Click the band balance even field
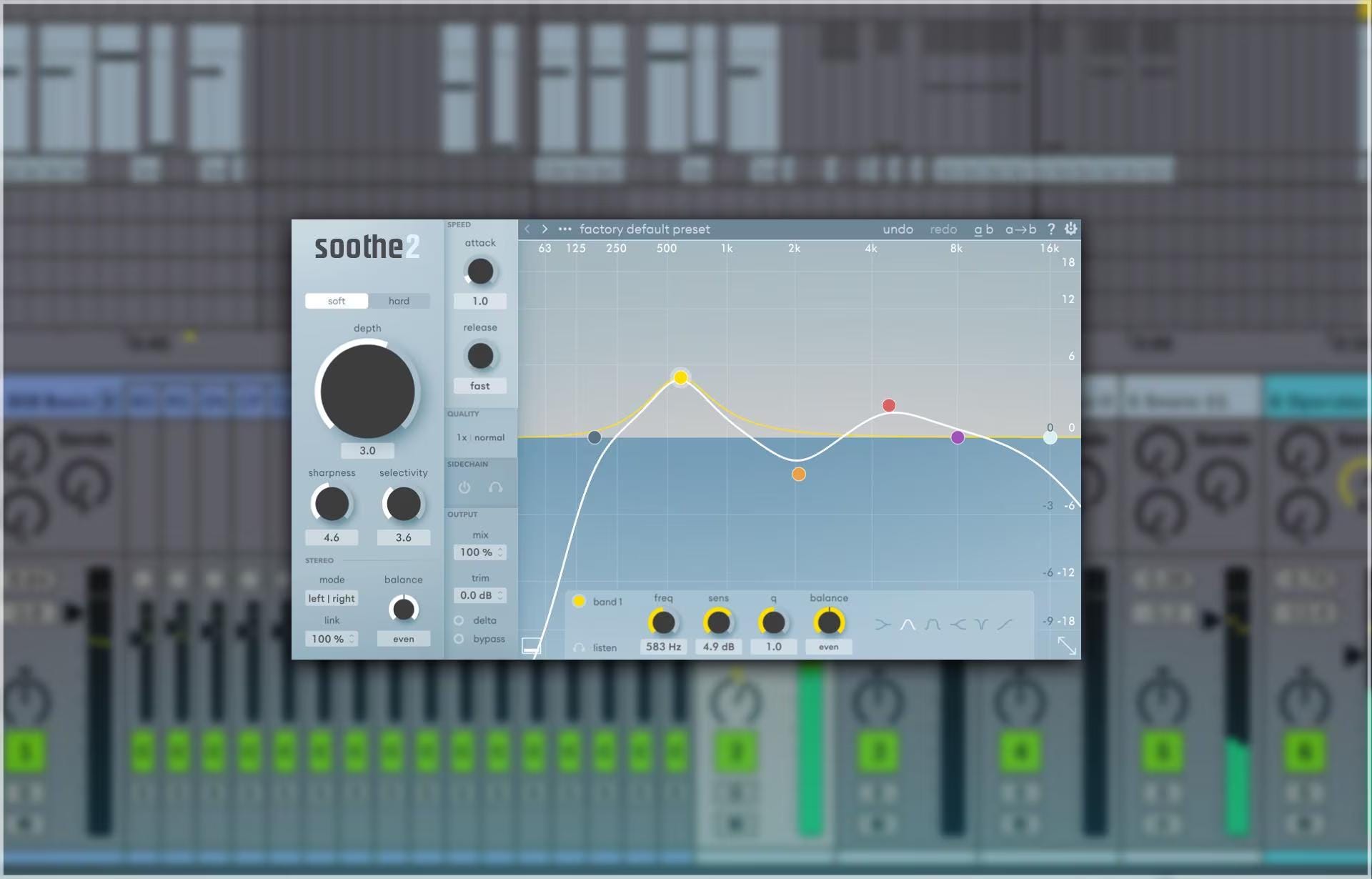 coord(829,647)
